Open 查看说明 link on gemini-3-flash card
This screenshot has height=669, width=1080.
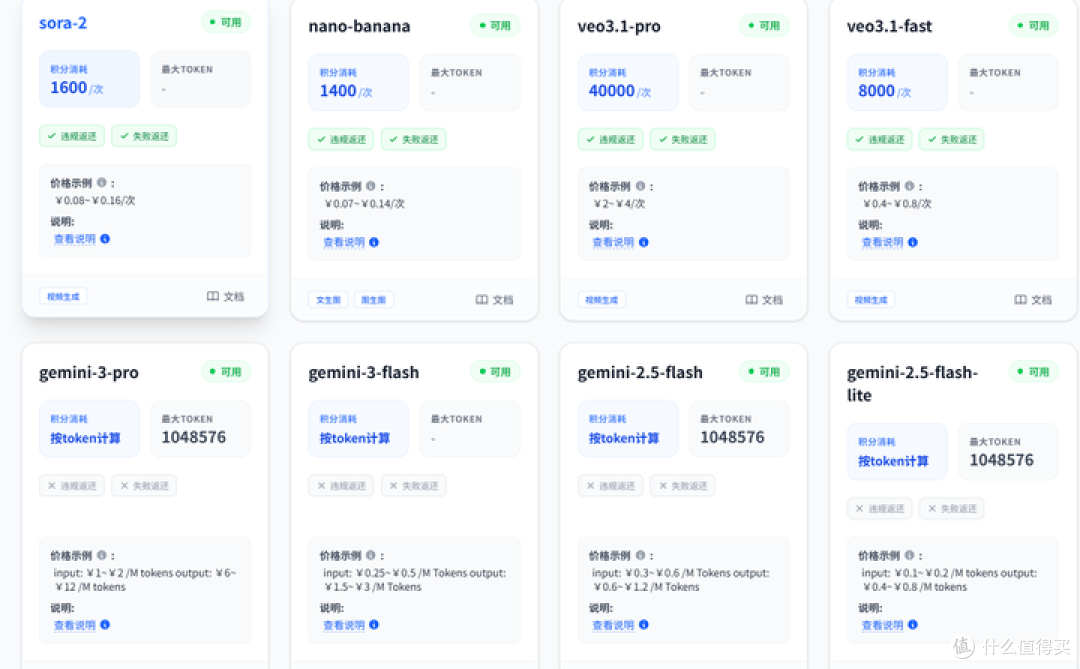point(344,625)
